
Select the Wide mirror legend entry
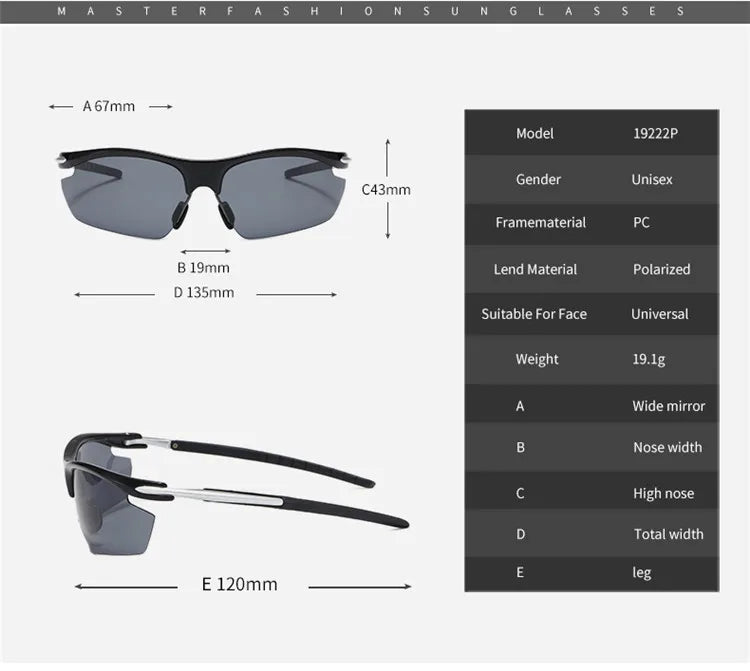668,406
